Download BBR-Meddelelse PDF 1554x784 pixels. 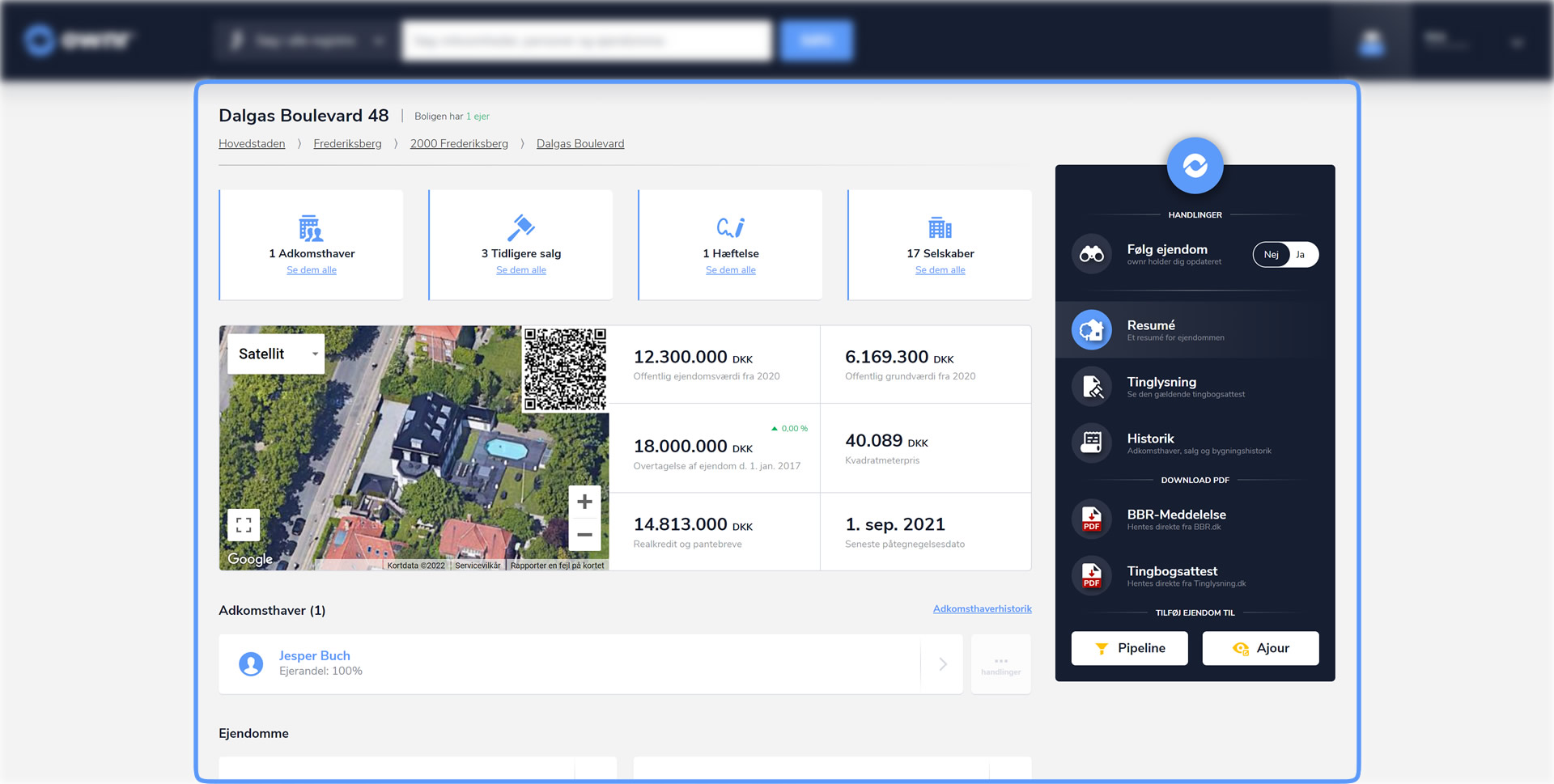click(1195, 519)
